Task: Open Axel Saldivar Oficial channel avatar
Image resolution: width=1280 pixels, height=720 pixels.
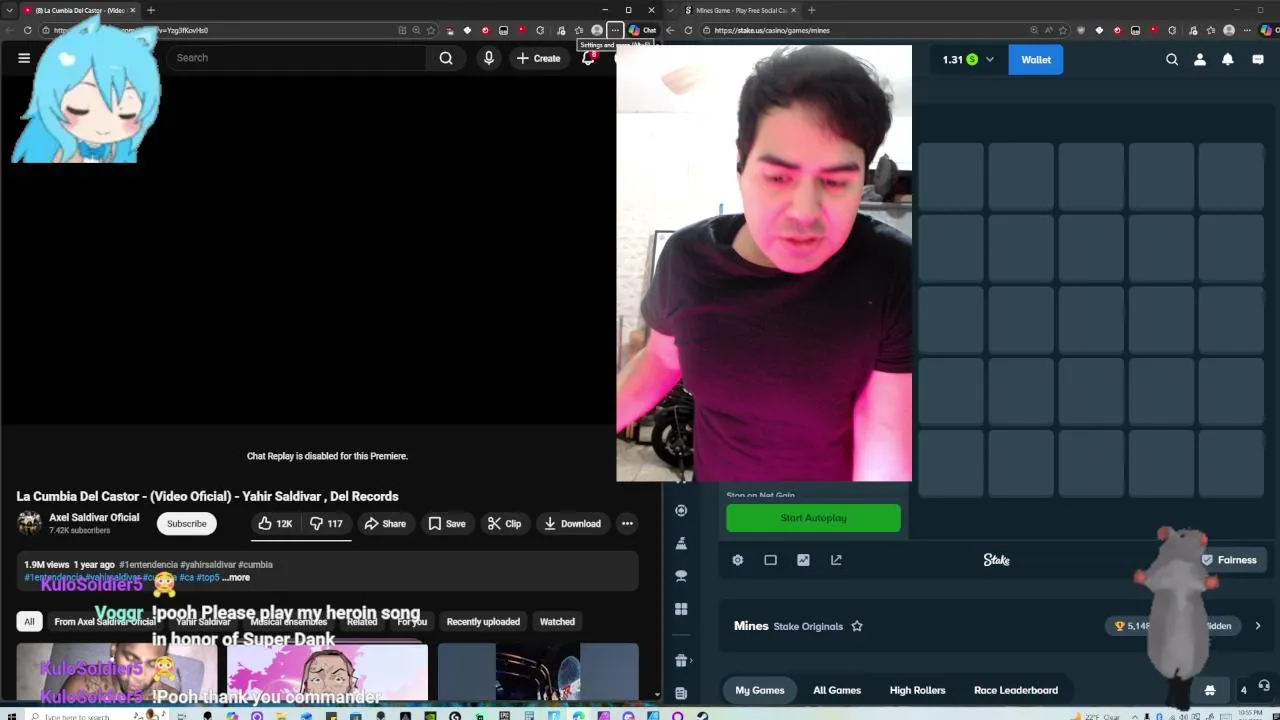Action: pos(30,523)
